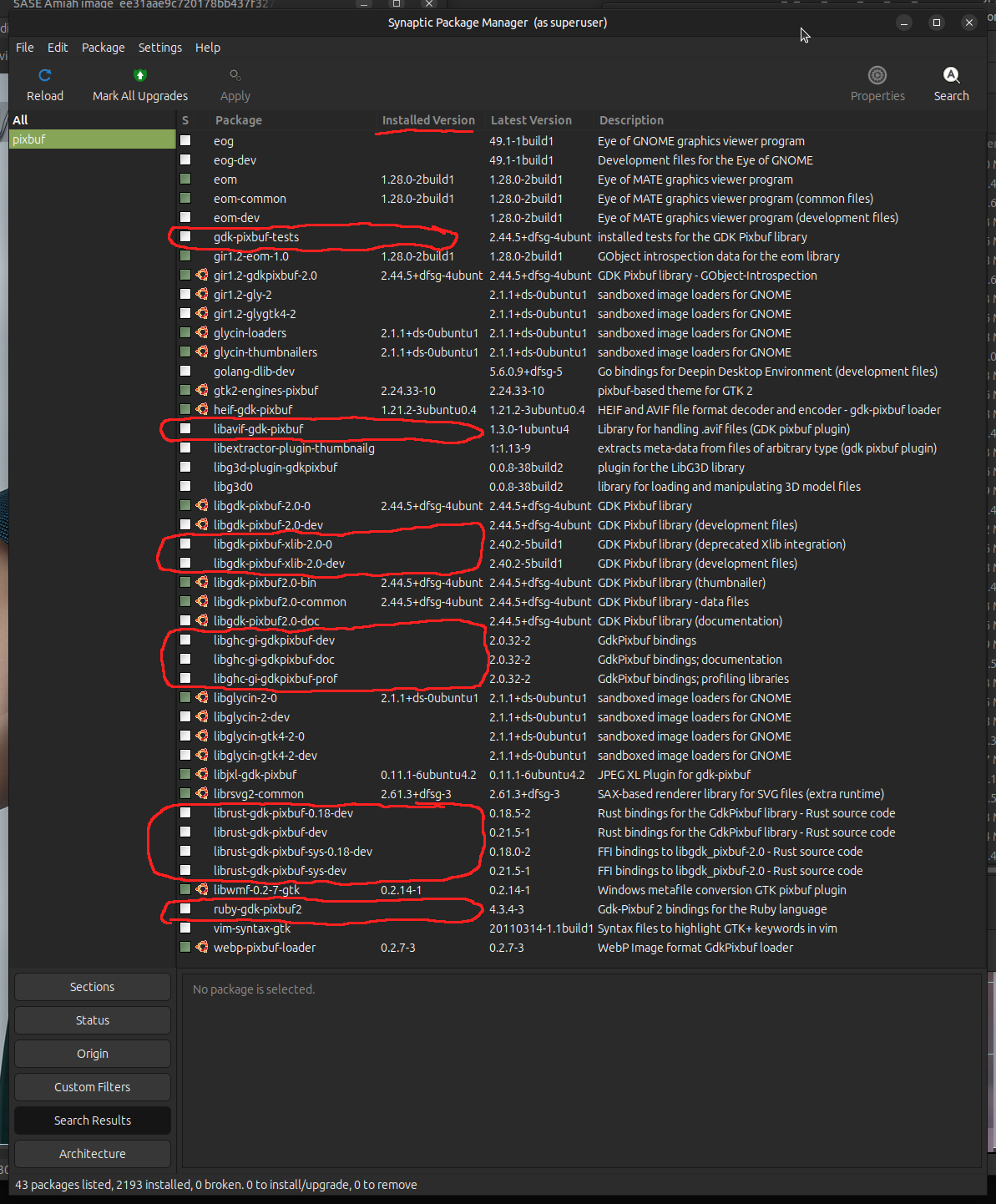Viewport: 996px width, 1204px height.
Task: Select the golang-dlib-dev package row
Action: tap(580, 371)
